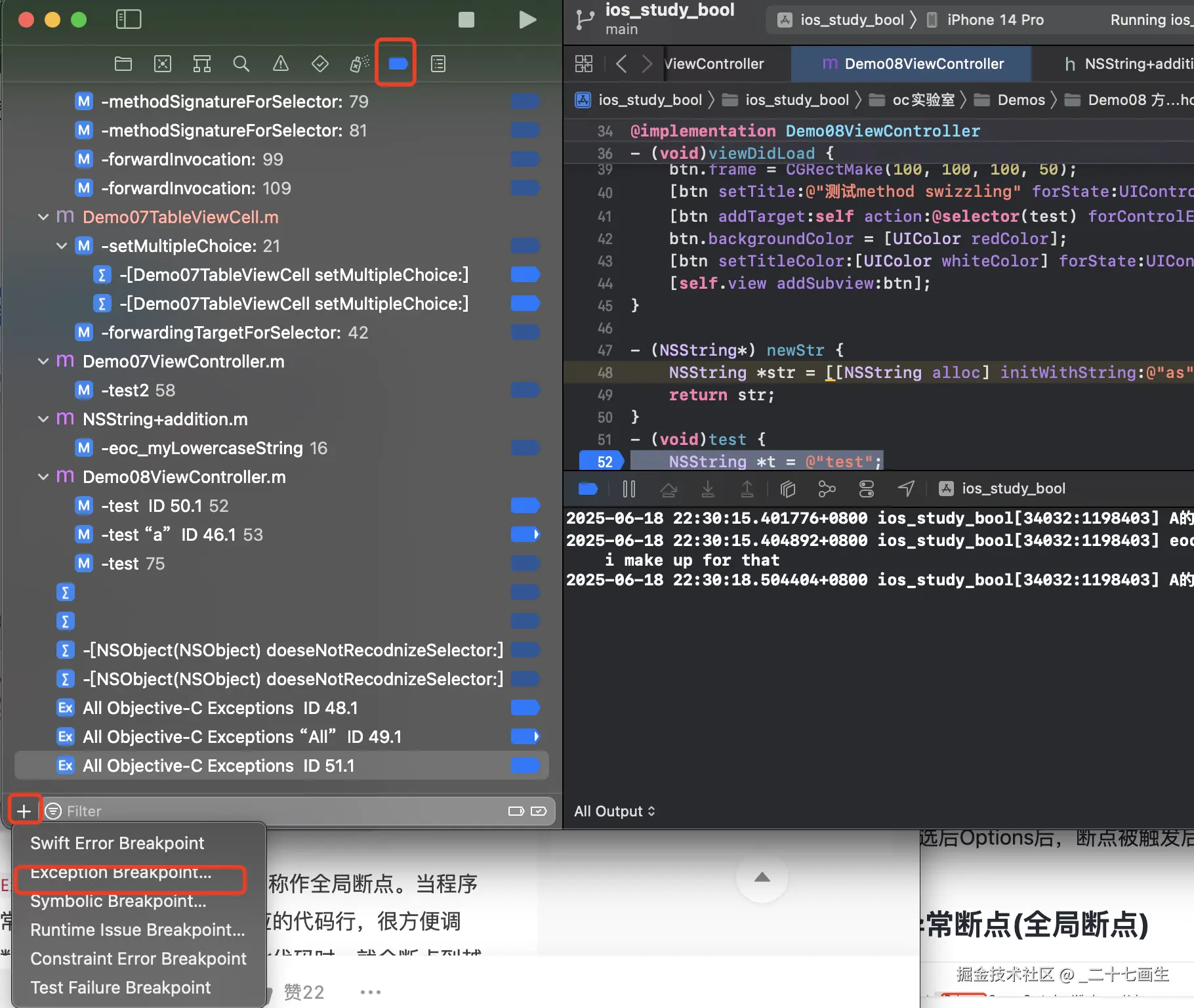Open the Project navigator folder icon
The height and width of the screenshot is (1008, 1194).
[123, 64]
